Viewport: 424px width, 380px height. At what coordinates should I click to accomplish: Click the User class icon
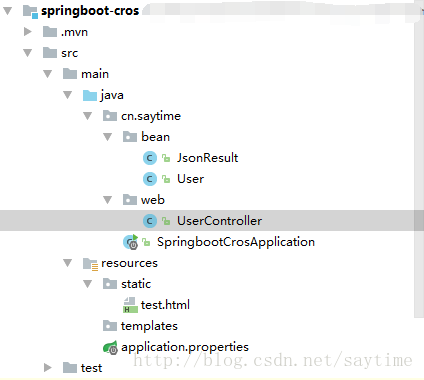click(150, 179)
